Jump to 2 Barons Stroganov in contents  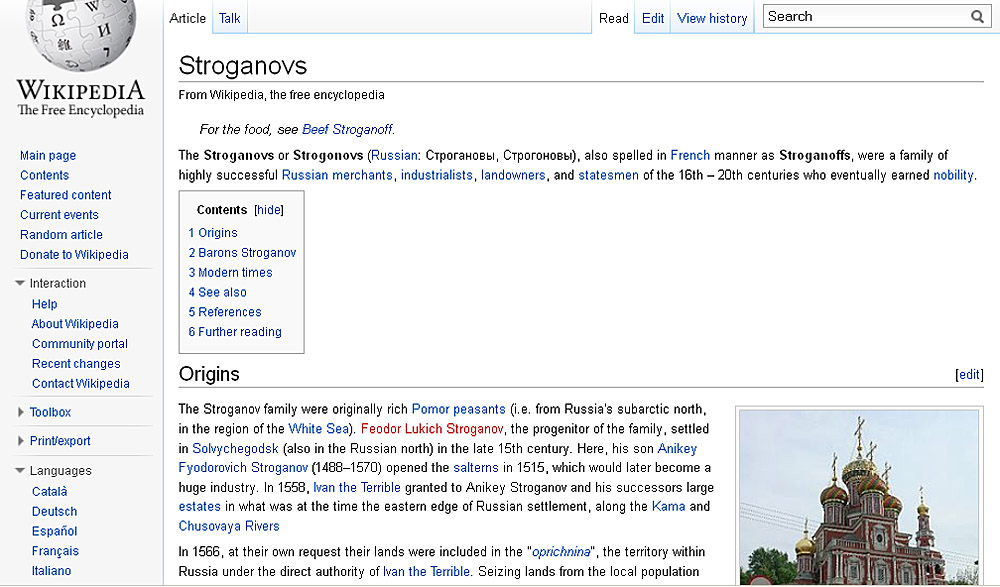click(x=242, y=252)
